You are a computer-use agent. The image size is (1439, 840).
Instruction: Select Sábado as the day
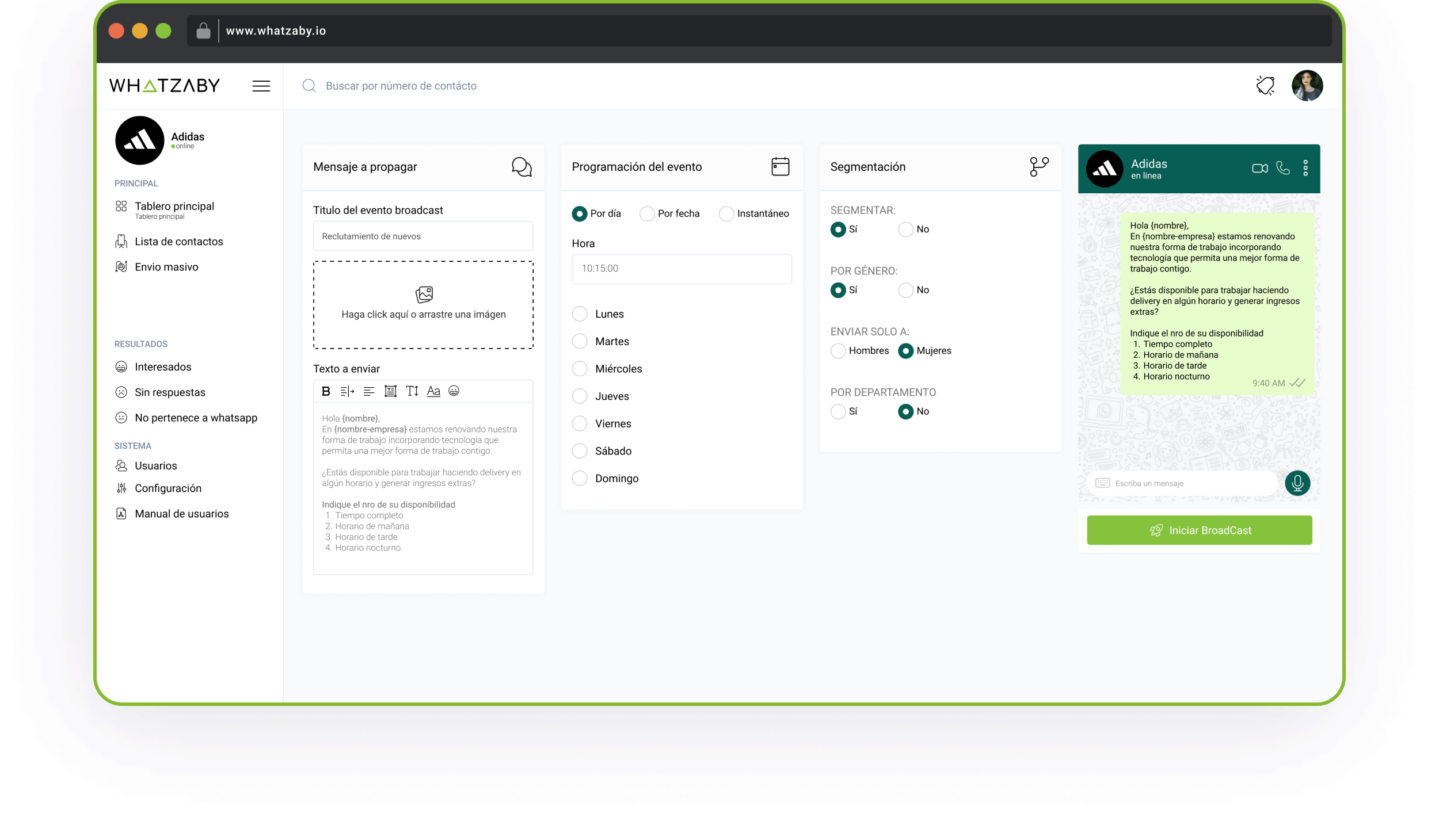pyautogui.click(x=579, y=451)
